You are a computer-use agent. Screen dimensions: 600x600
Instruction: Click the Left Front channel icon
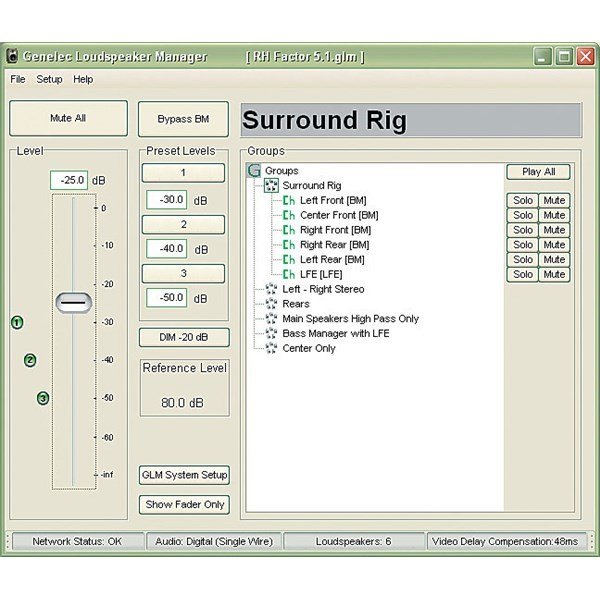[x=289, y=201]
